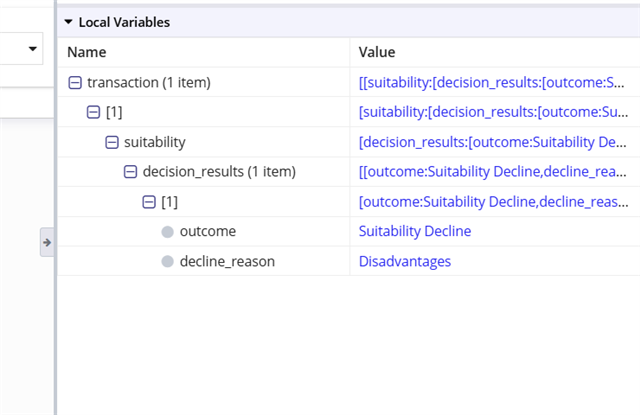Collapse the Local Variables section triangle
The image size is (640, 415).
68,22
